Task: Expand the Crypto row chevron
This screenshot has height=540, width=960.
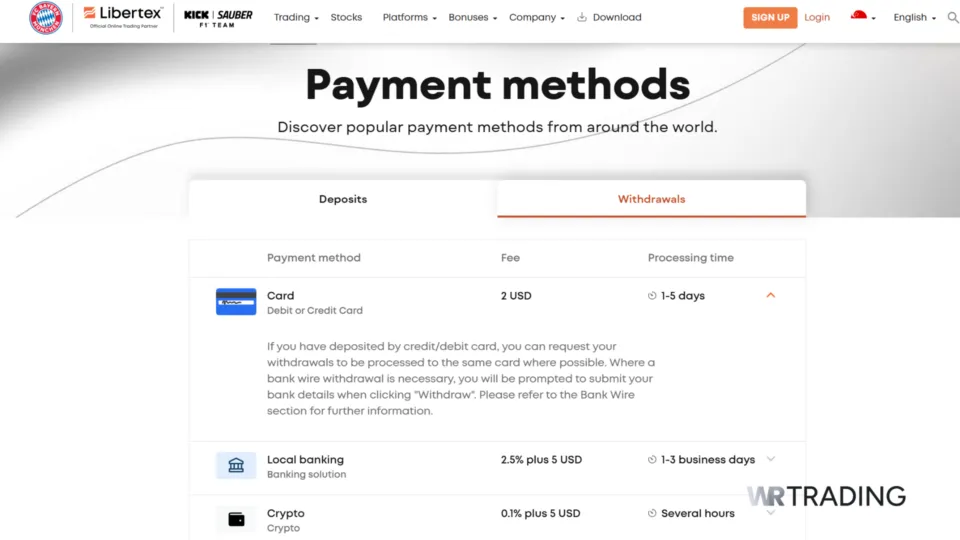Action: [771, 513]
